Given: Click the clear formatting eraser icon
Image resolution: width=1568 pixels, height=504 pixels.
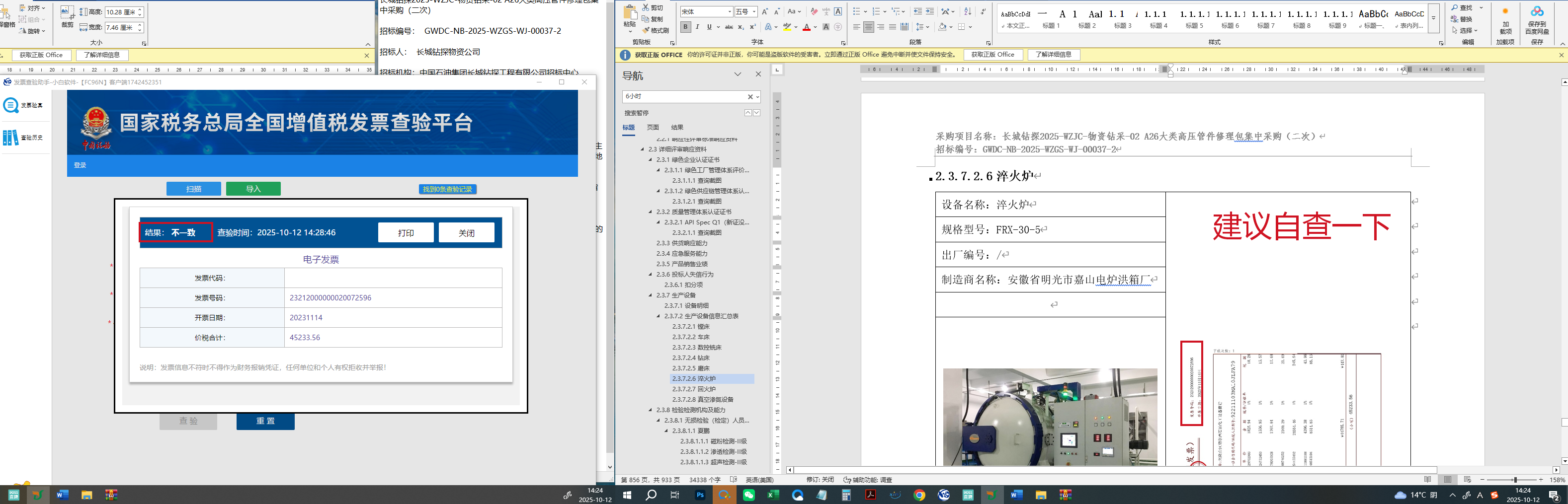Looking at the screenshot, I should (x=814, y=11).
